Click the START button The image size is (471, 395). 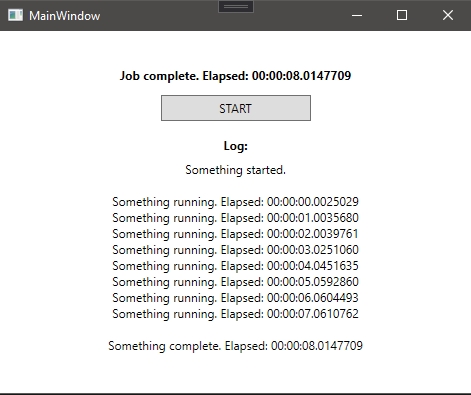coord(236,108)
